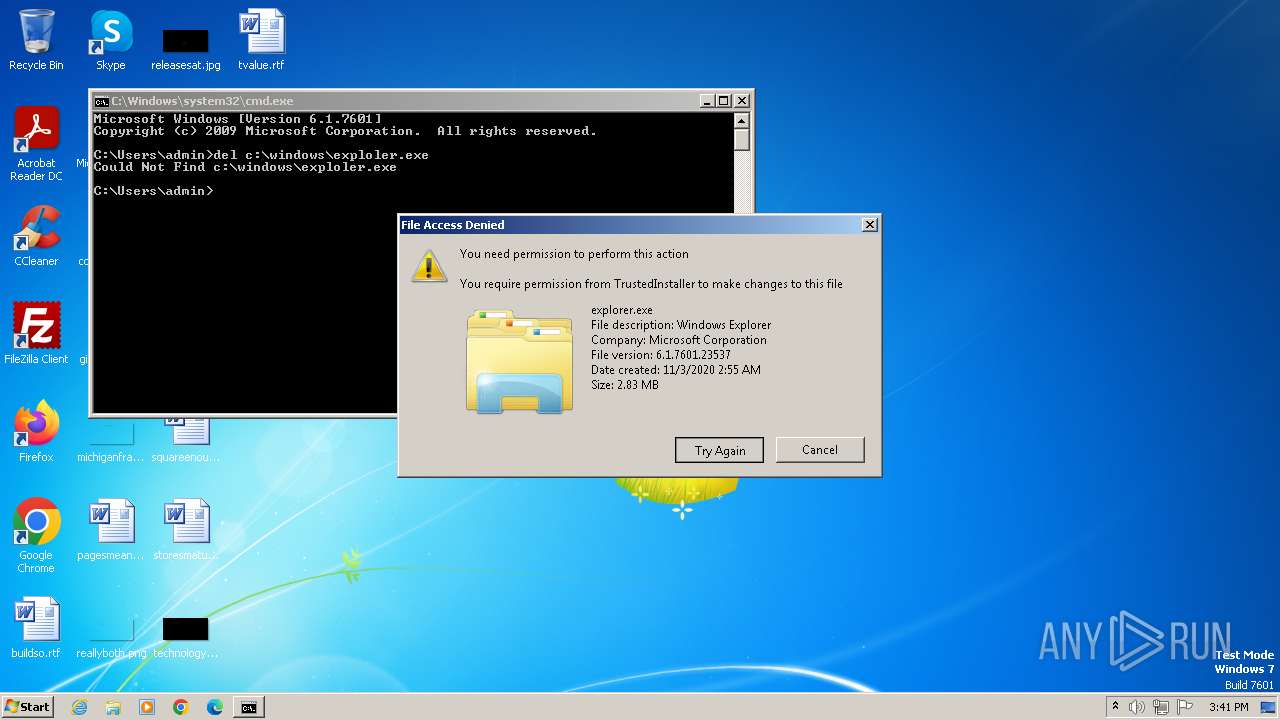The image size is (1280, 720).
Task: Open the Recycle Bin desktop icon
Action: (x=36, y=40)
